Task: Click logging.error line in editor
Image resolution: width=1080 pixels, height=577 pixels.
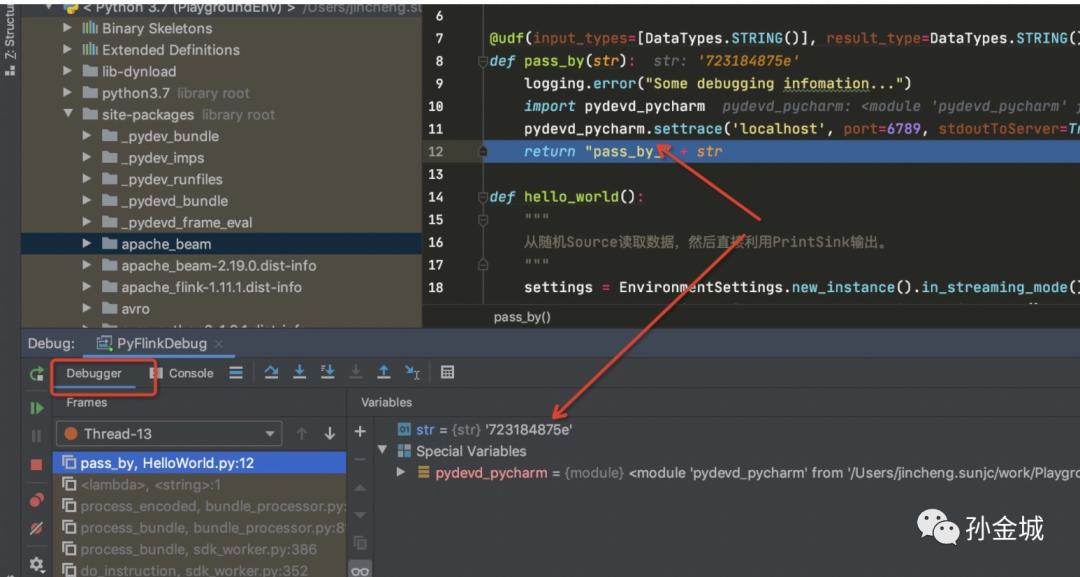Action: pos(718,83)
